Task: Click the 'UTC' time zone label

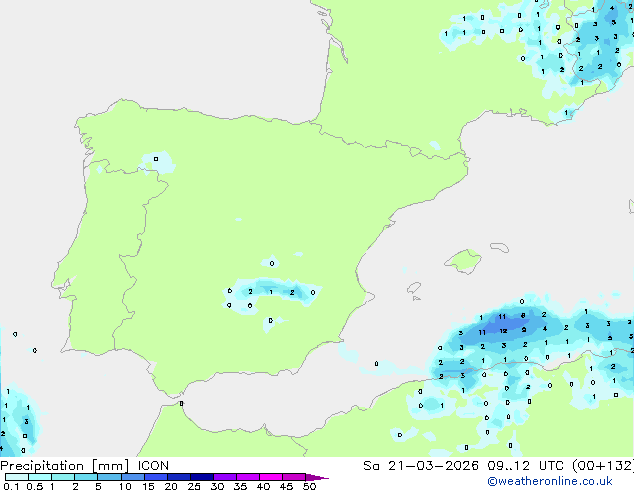Action: pos(552,466)
